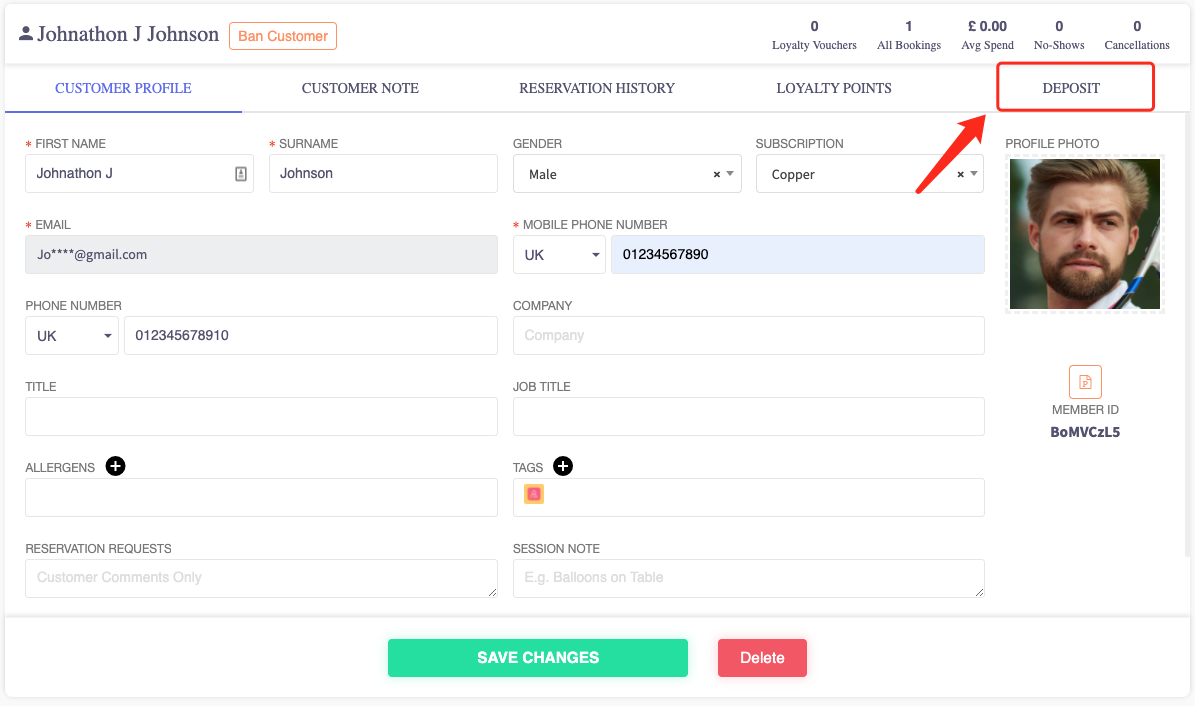Focus the Session Note textarea
Screen dimensions: 1195x706
[x=748, y=579]
